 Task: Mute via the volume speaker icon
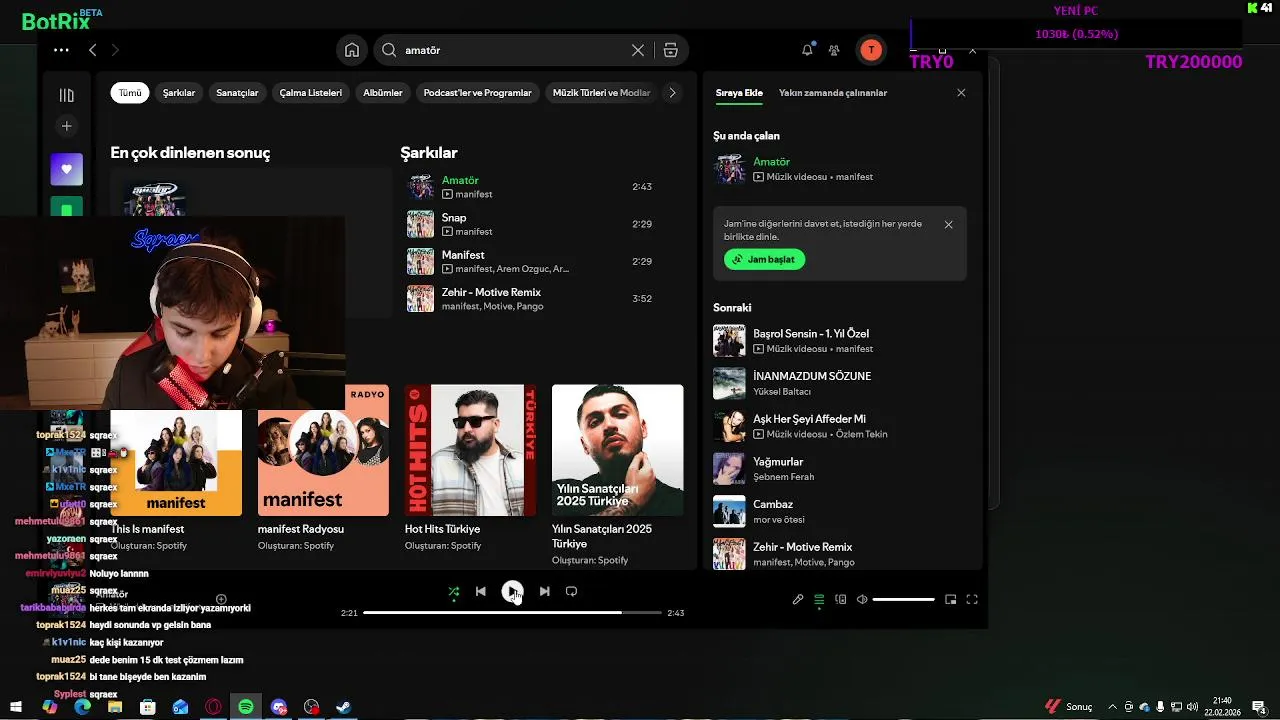[862, 600]
